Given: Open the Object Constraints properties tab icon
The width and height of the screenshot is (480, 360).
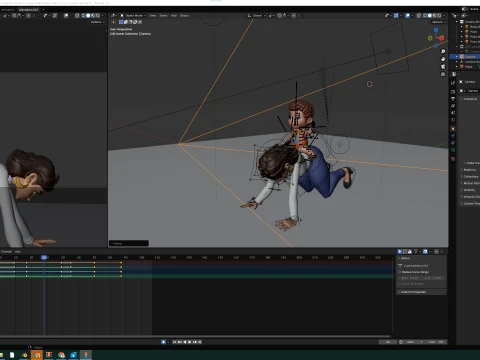Looking at the screenshot, I should tap(453, 143).
